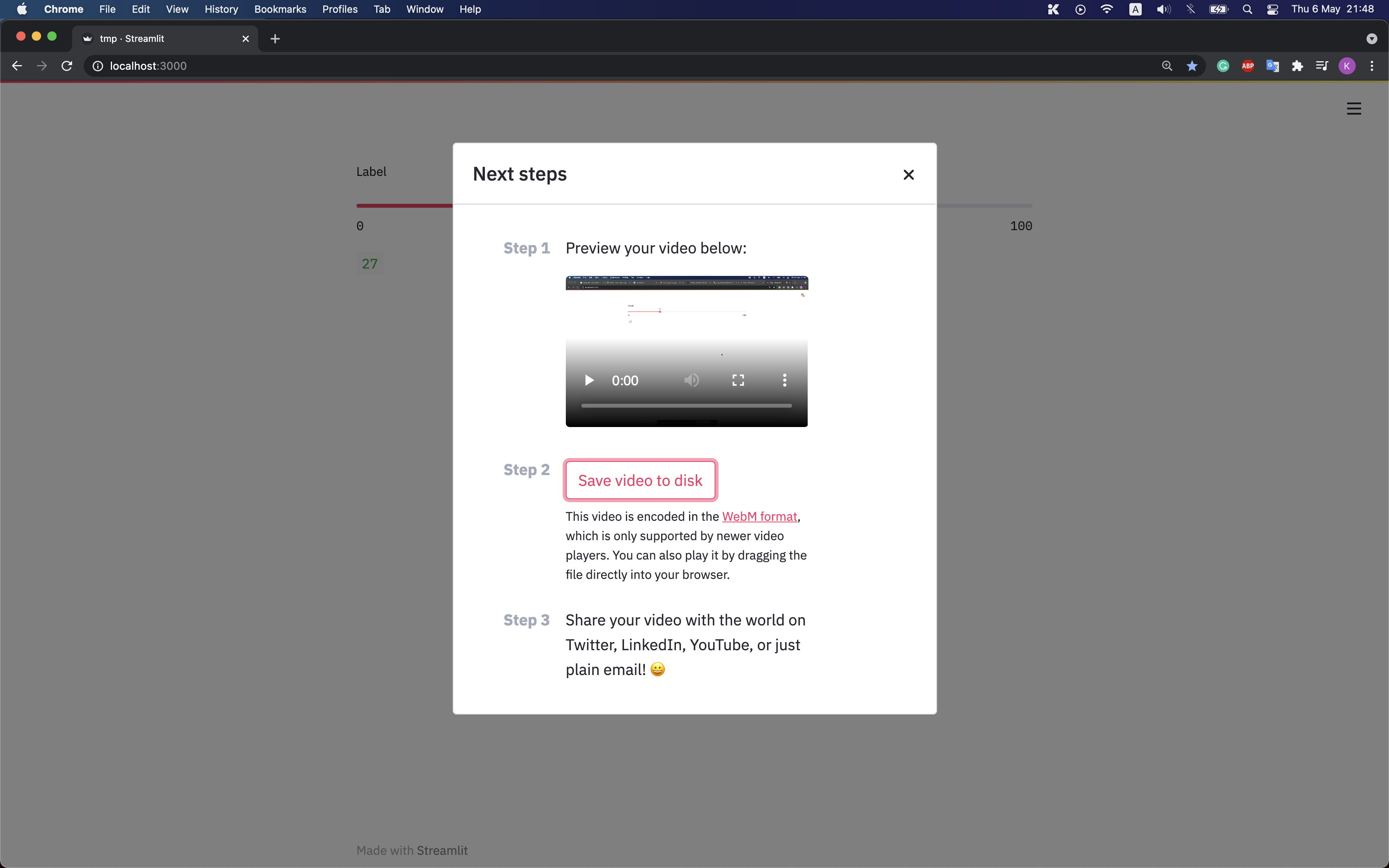Screen dimensions: 1389x868
Task: Open the Grammarly extension
Action: [1223, 65]
